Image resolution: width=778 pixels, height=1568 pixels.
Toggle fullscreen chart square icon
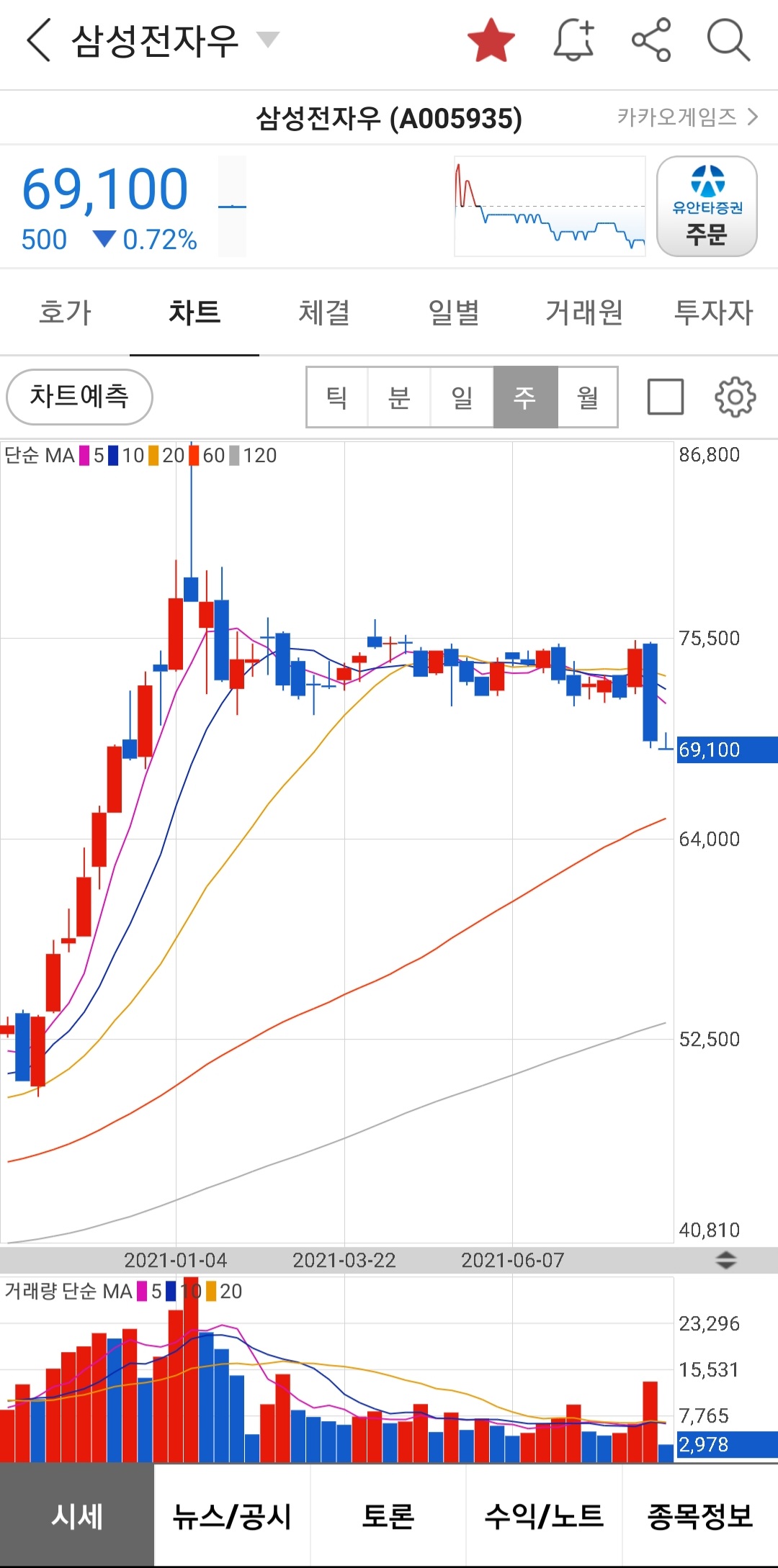(x=666, y=397)
